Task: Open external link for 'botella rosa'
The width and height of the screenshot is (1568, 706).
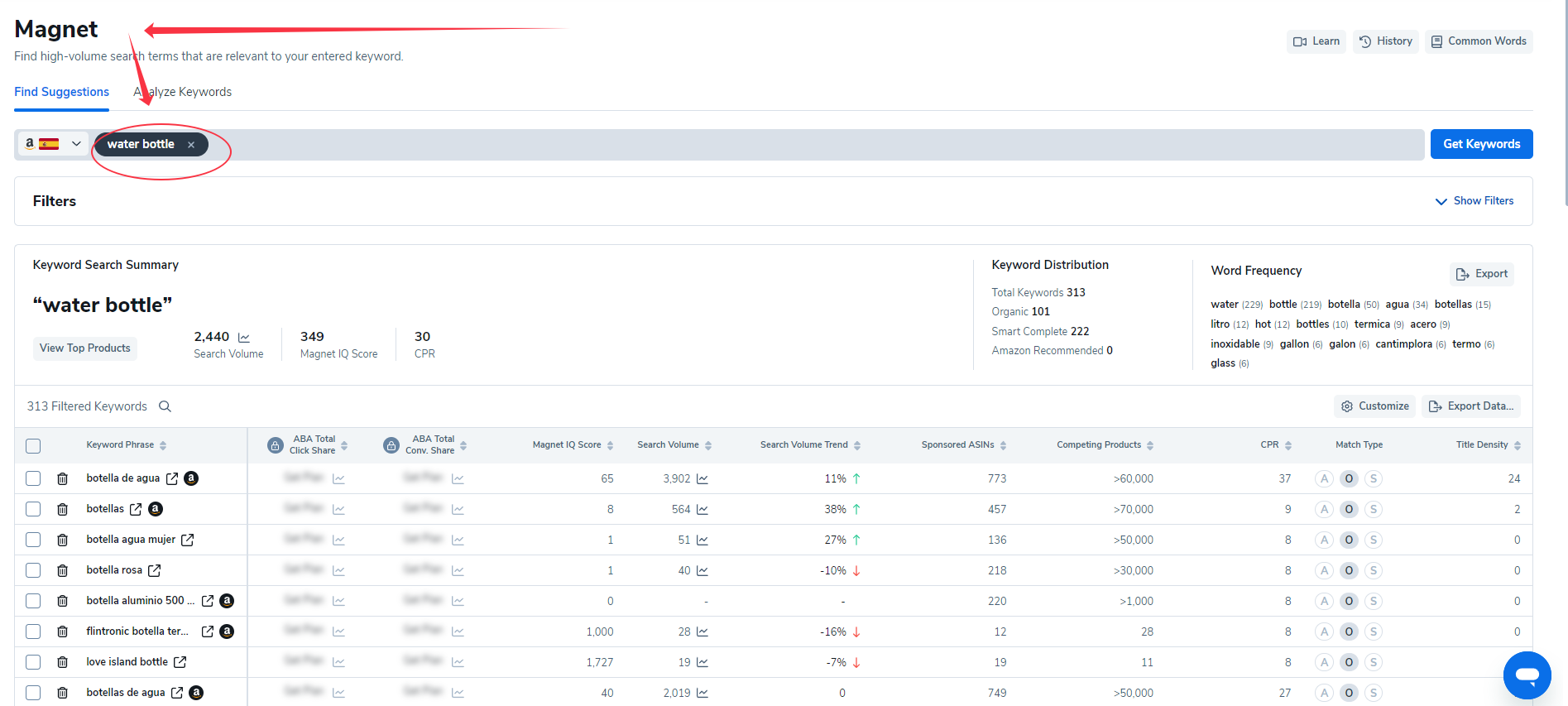Action: [x=154, y=570]
